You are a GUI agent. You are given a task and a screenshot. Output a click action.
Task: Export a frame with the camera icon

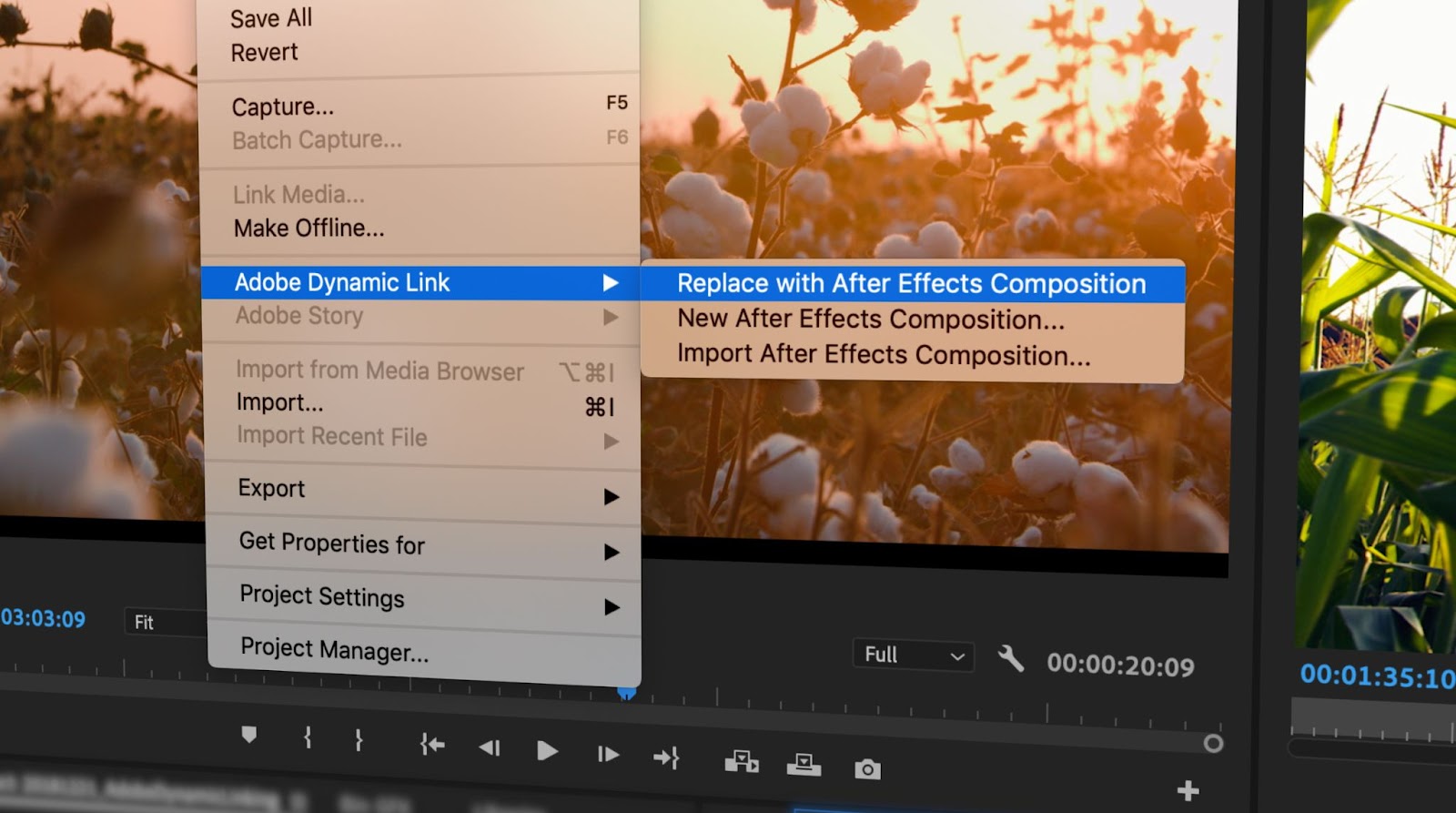pos(867,769)
